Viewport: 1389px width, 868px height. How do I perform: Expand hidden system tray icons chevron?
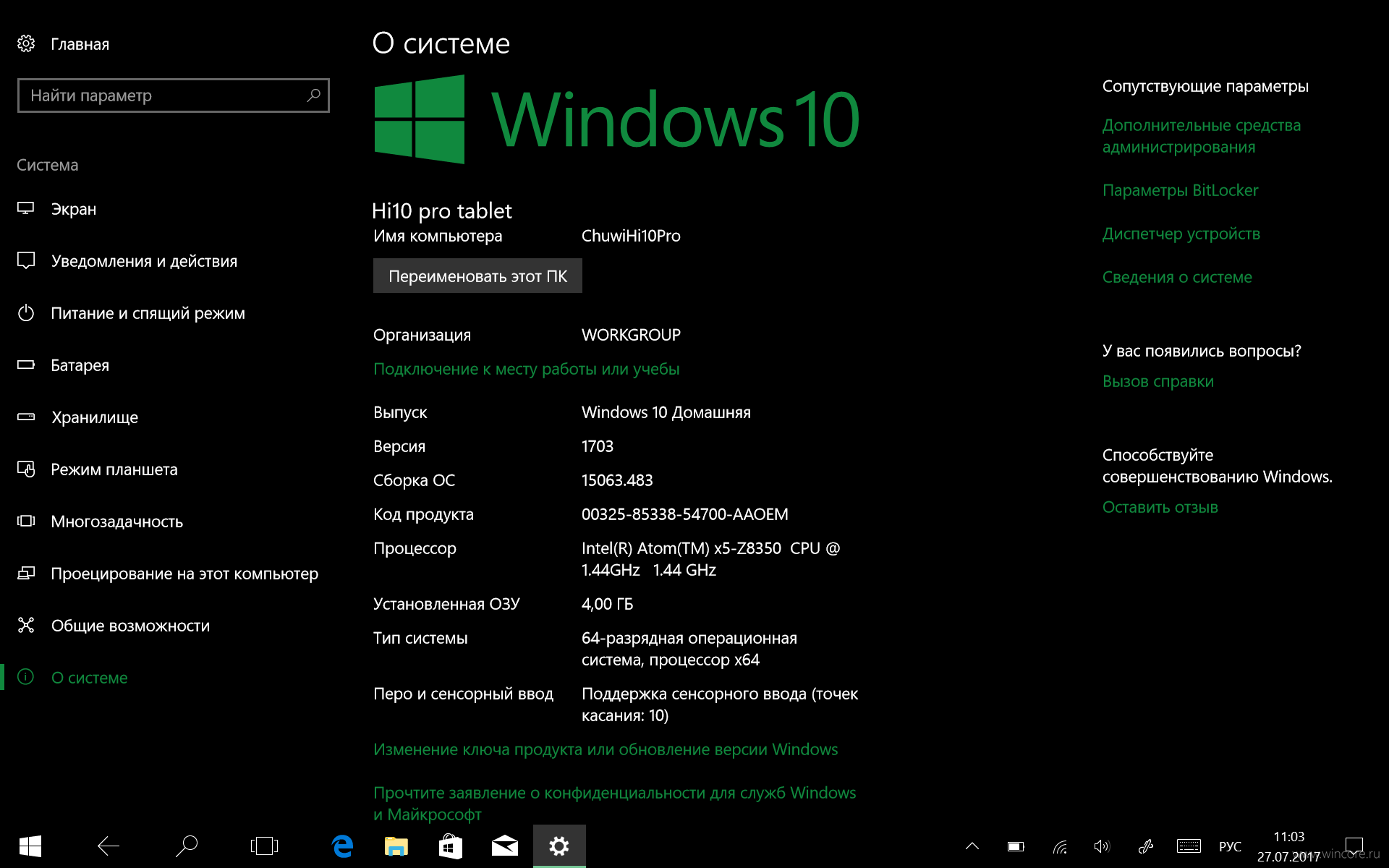972,846
